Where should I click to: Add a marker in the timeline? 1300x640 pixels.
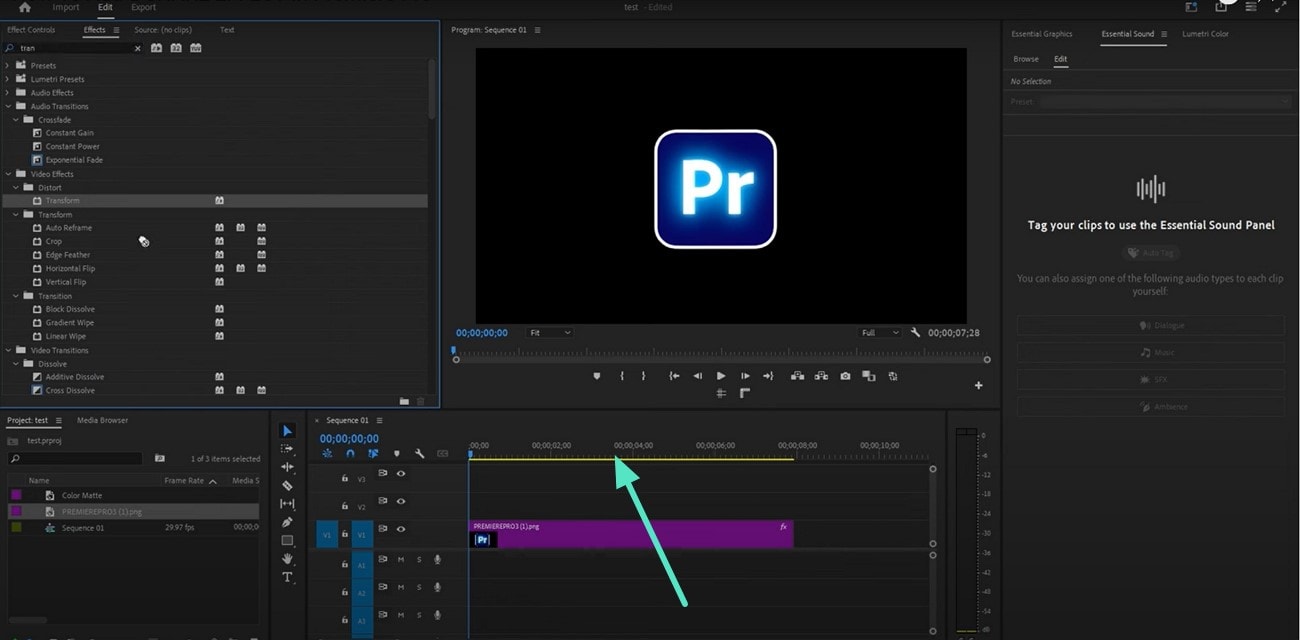[x=397, y=453]
